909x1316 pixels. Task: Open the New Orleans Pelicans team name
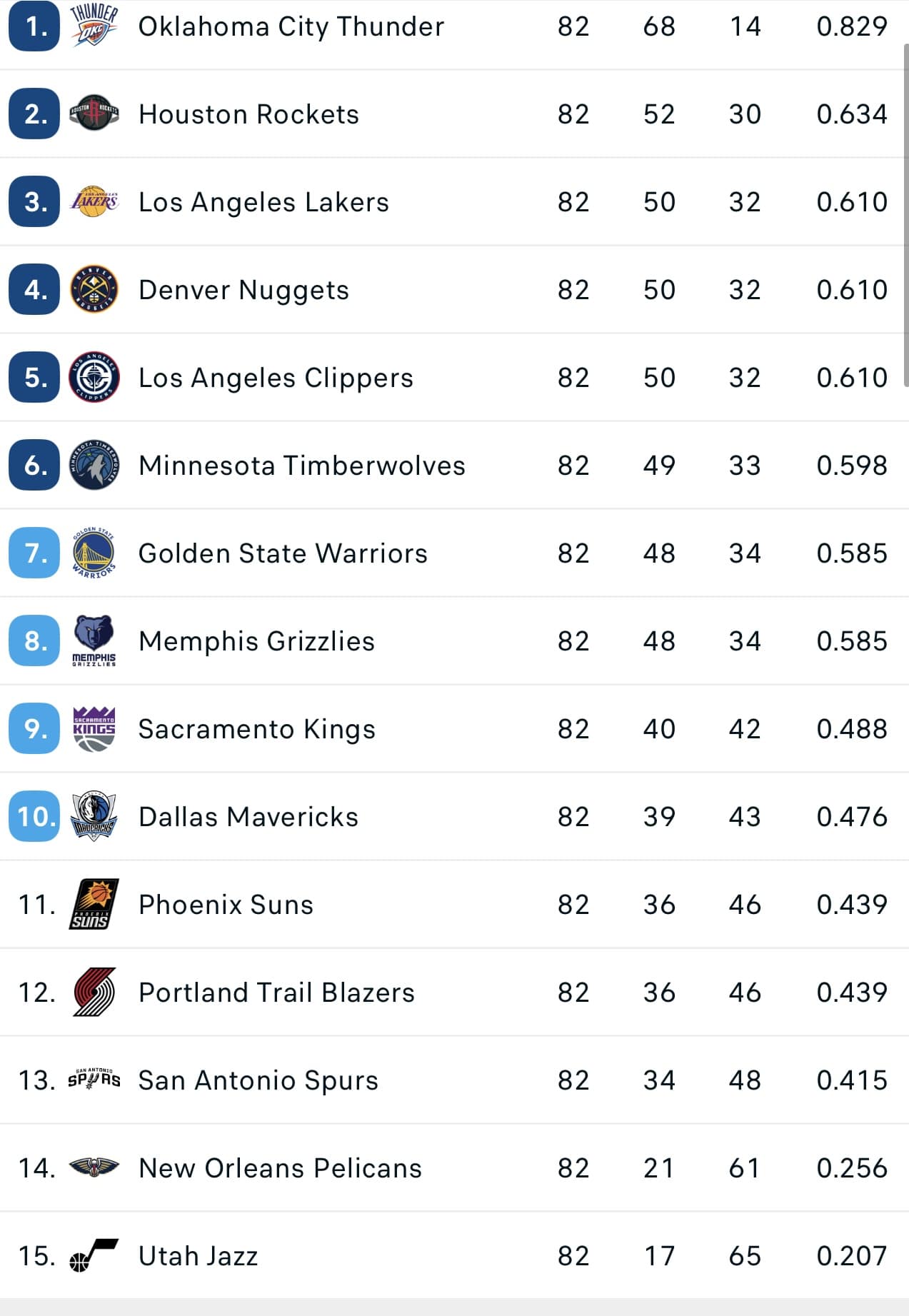pos(280,1167)
